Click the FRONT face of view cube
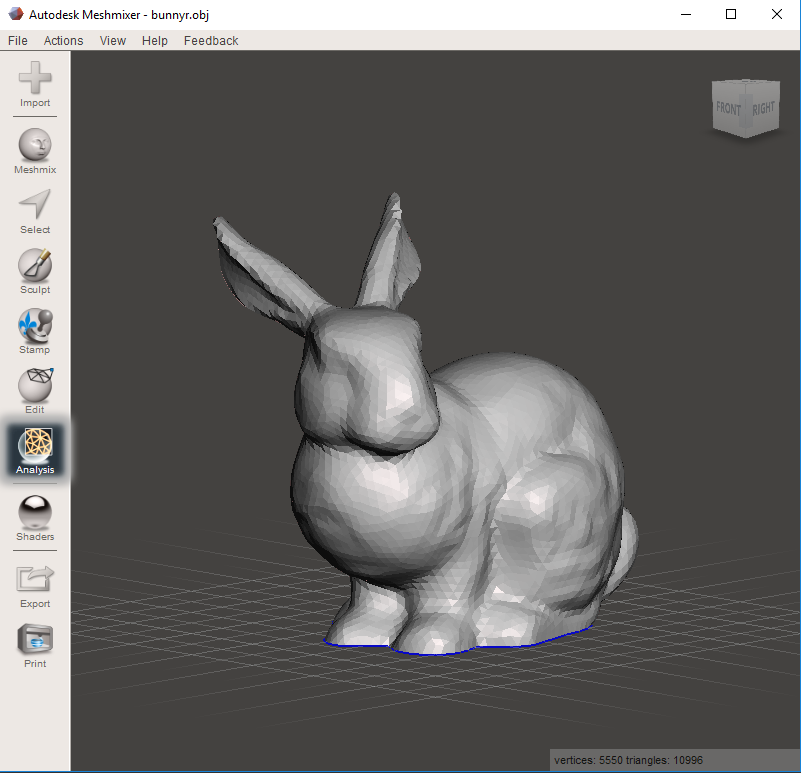Screen dimensions: 801x773 (728, 108)
